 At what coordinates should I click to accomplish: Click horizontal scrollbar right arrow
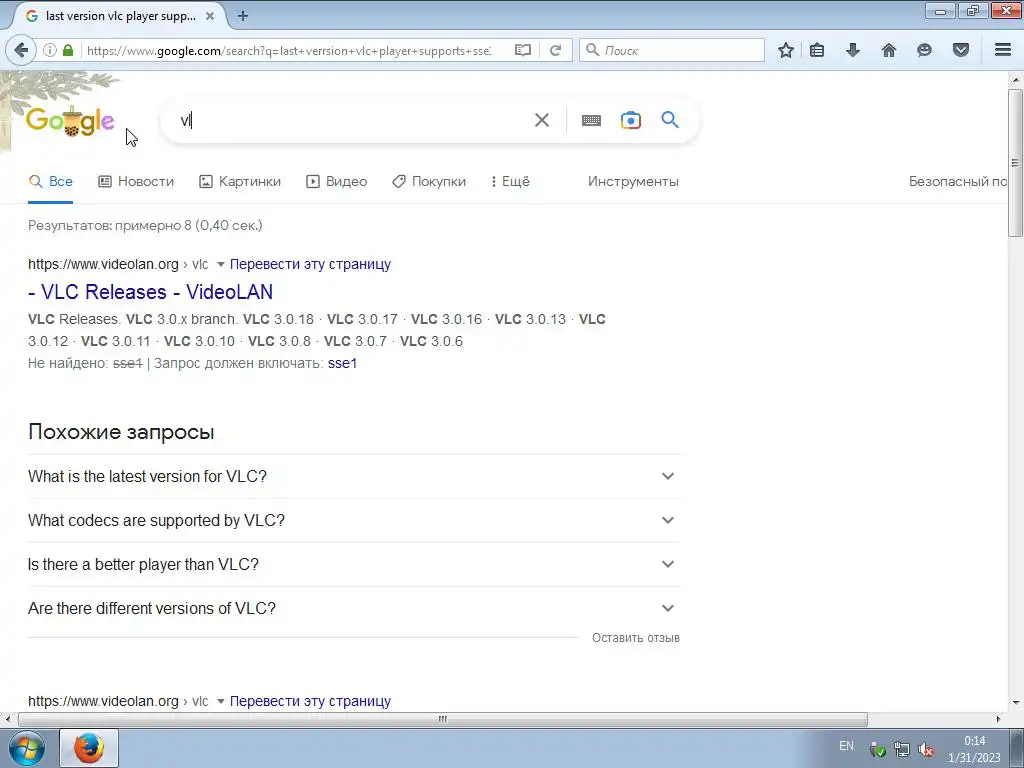pyautogui.click(x=998, y=719)
